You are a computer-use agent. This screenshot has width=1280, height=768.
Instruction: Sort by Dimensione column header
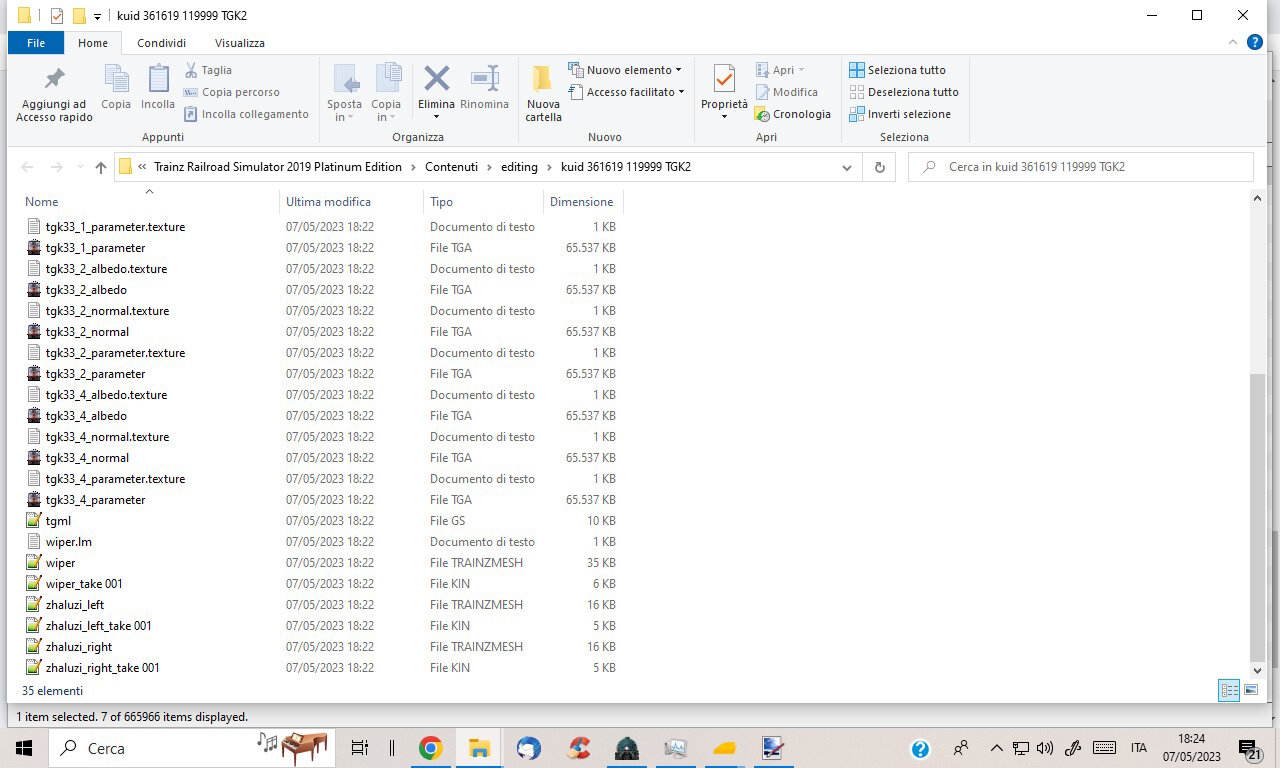pyautogui.click(x=580, y=202)
